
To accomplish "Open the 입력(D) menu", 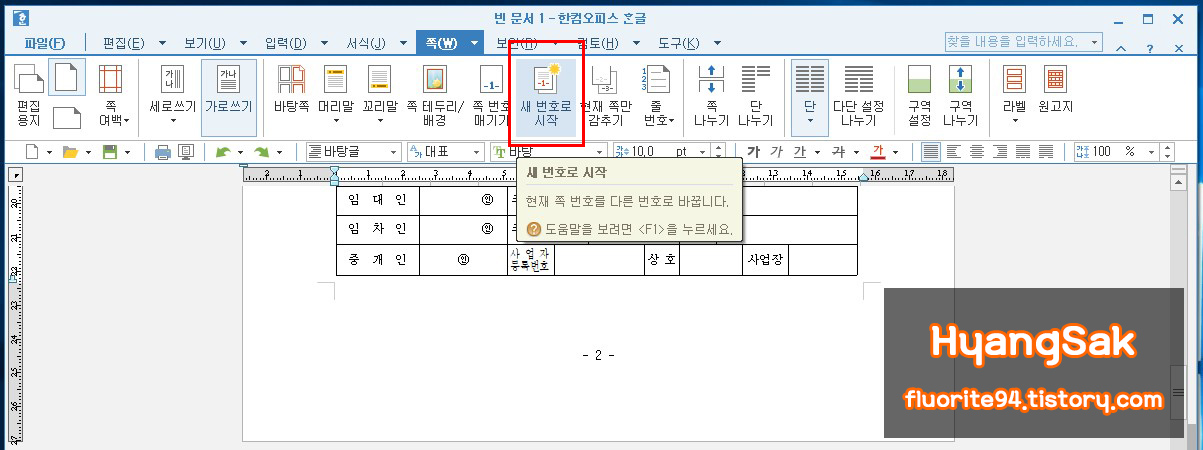I will click(x=286, y=43).
